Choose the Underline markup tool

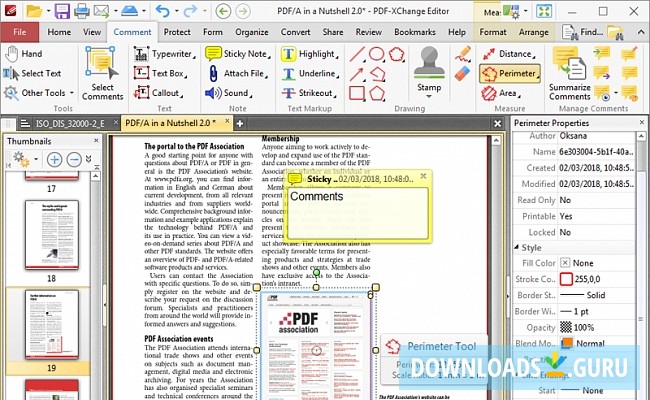[x=310, y=73]
